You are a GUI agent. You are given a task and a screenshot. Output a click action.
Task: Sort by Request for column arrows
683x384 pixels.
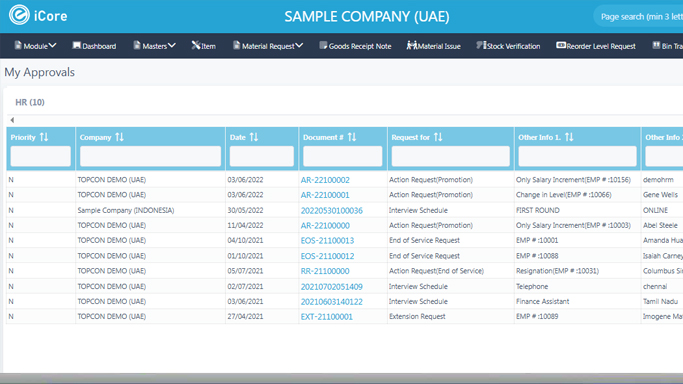[438, 137]
